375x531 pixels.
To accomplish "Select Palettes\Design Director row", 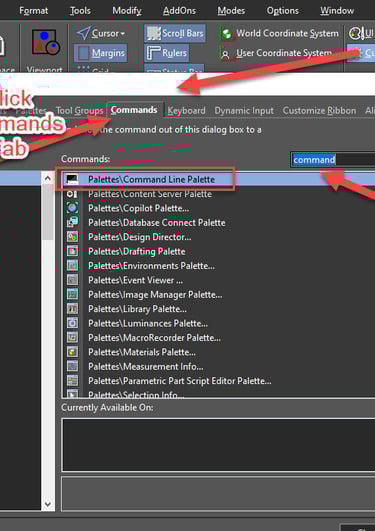I will [218, 237].
